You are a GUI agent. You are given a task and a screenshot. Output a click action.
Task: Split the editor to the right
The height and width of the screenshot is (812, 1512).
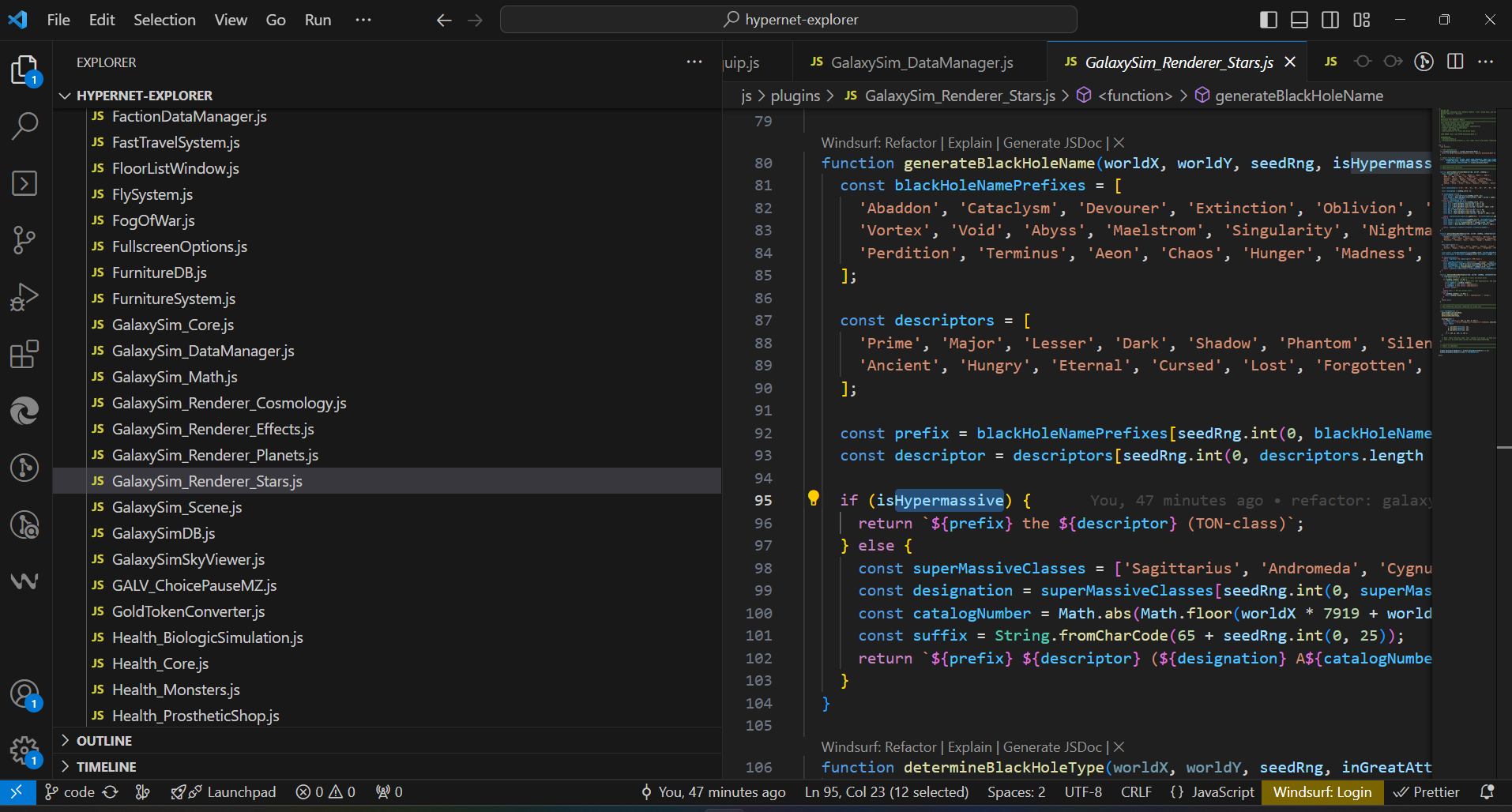click(x=1455, y=62)
